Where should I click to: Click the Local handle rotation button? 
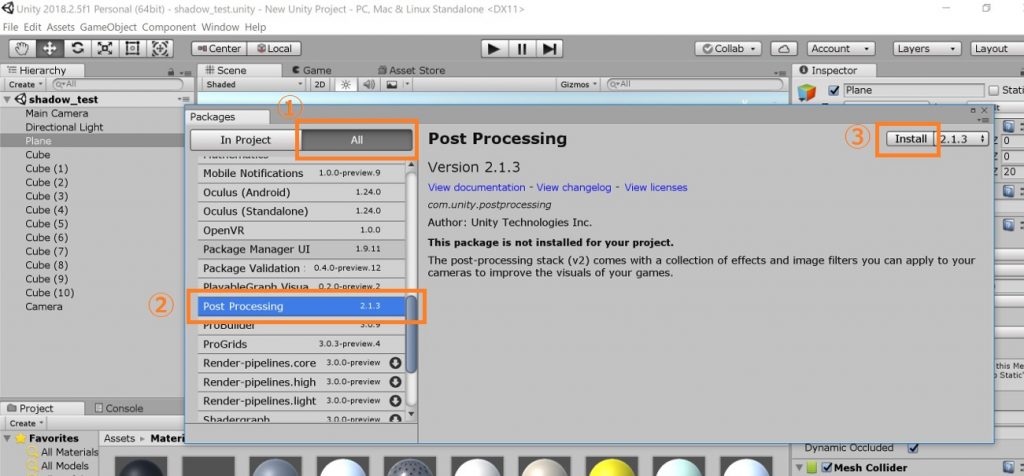click(x=274, y=48)
